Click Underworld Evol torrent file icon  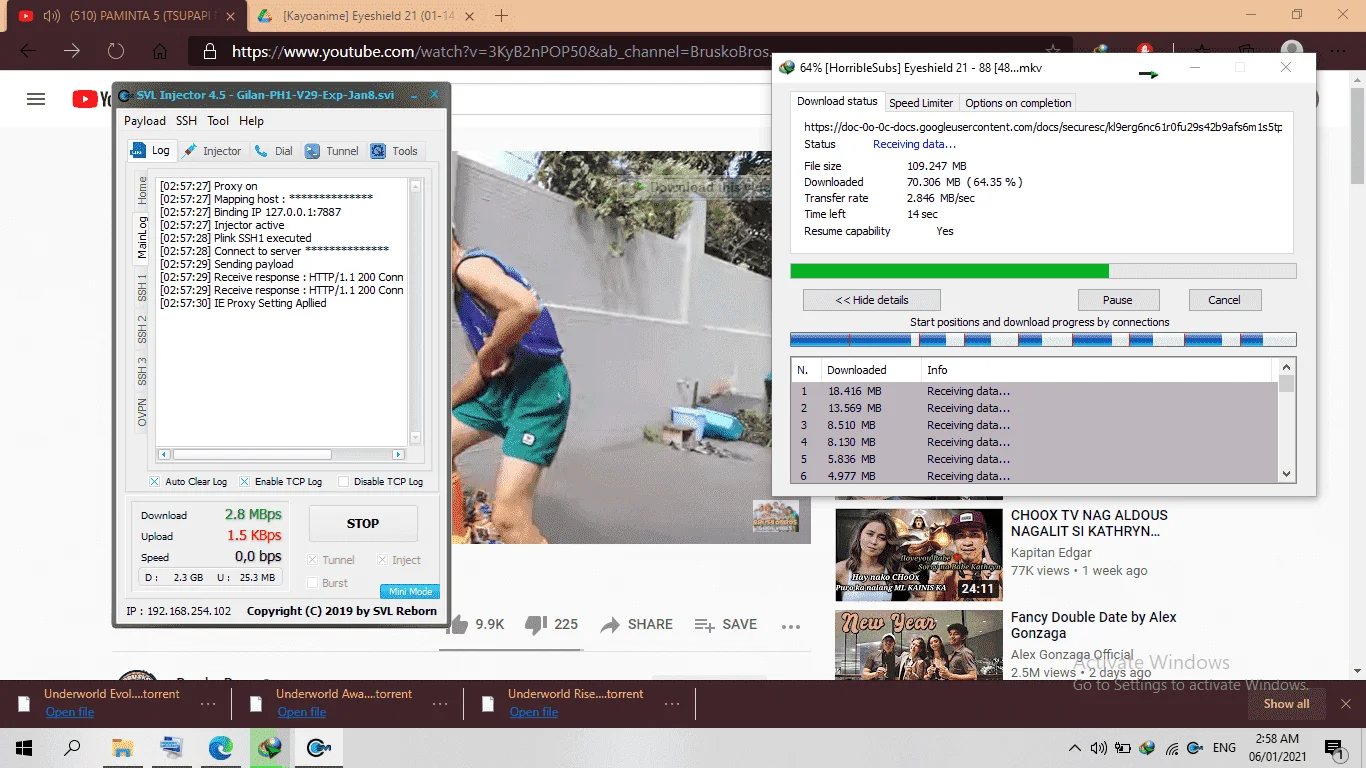(x=24, y=703)
